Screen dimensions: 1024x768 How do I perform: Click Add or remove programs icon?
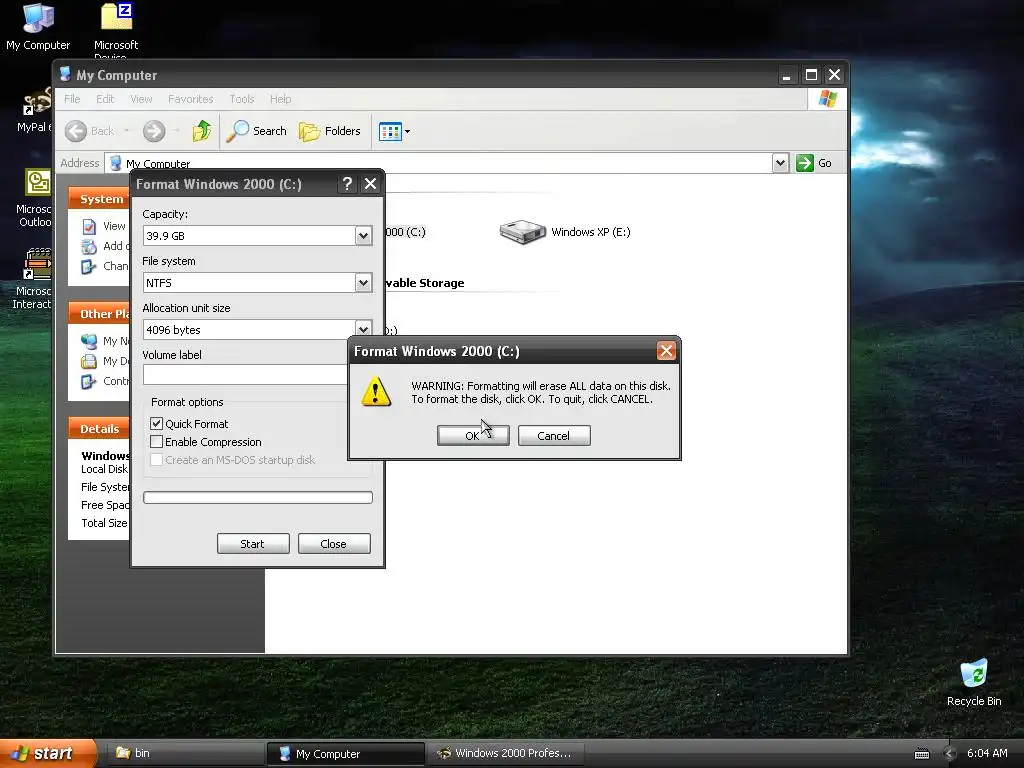(x=89, y=246)
